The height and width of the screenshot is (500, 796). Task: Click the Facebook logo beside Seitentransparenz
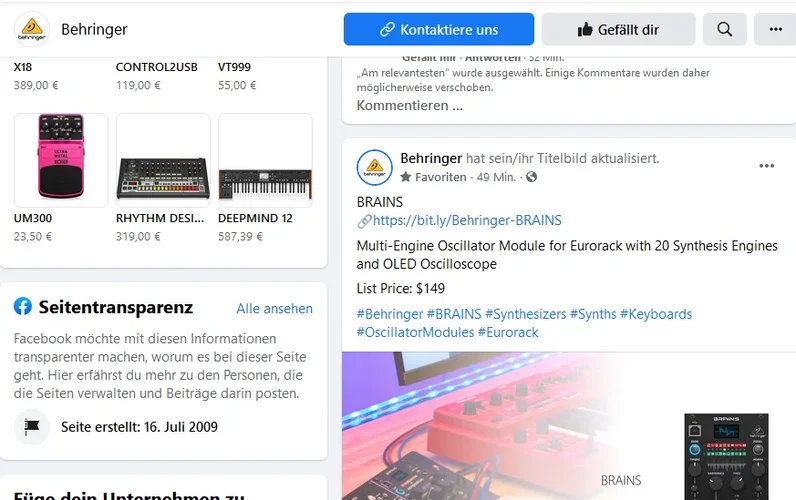tap(23, 307)
